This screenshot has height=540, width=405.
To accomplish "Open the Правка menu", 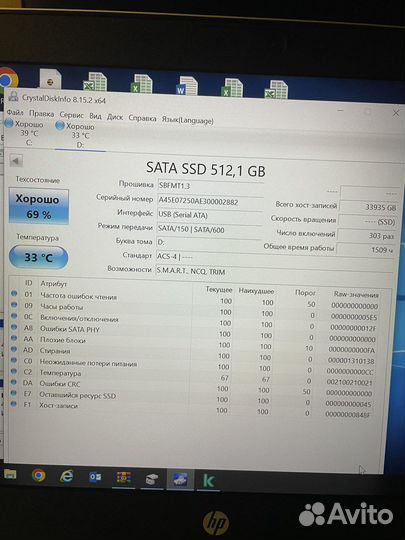I will pos(41,114).
